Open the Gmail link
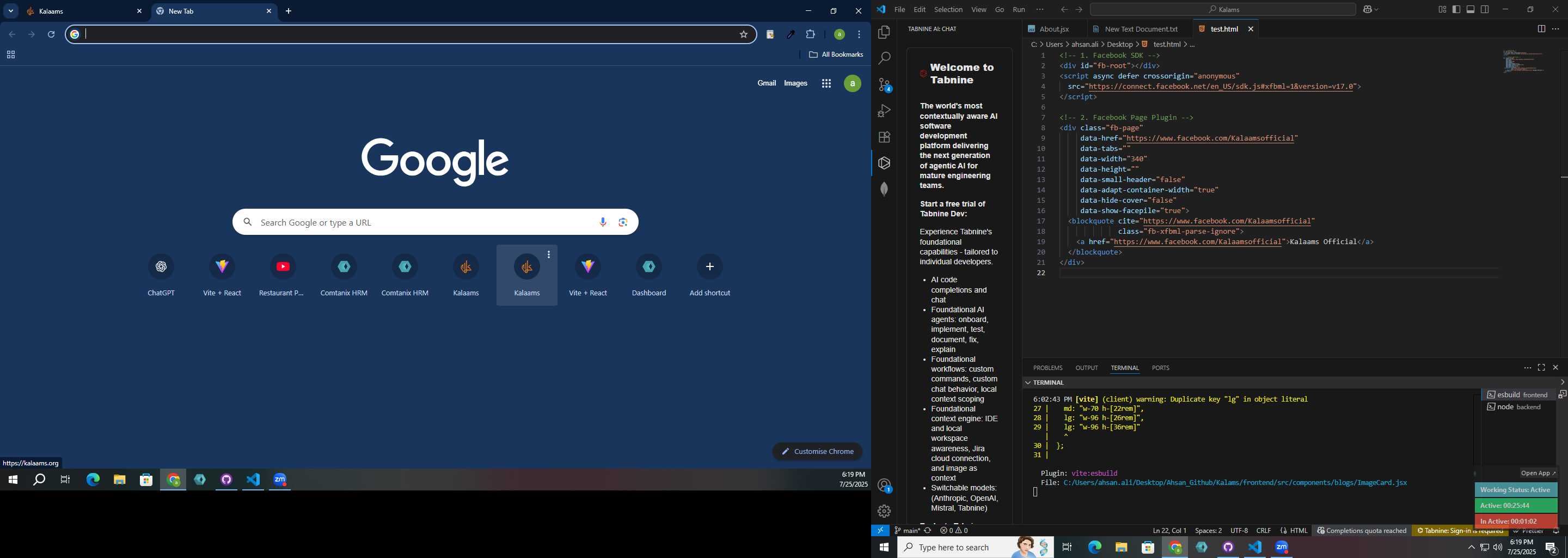 [767, 83]
